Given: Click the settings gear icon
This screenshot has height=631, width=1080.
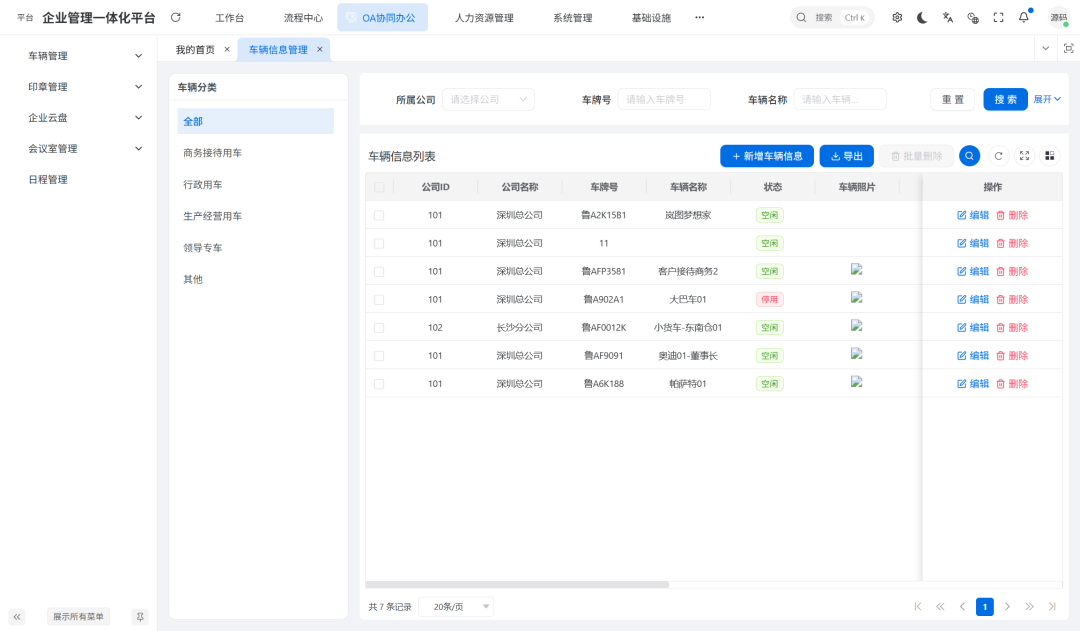Looking at the screenshot, I should (897, 17).
